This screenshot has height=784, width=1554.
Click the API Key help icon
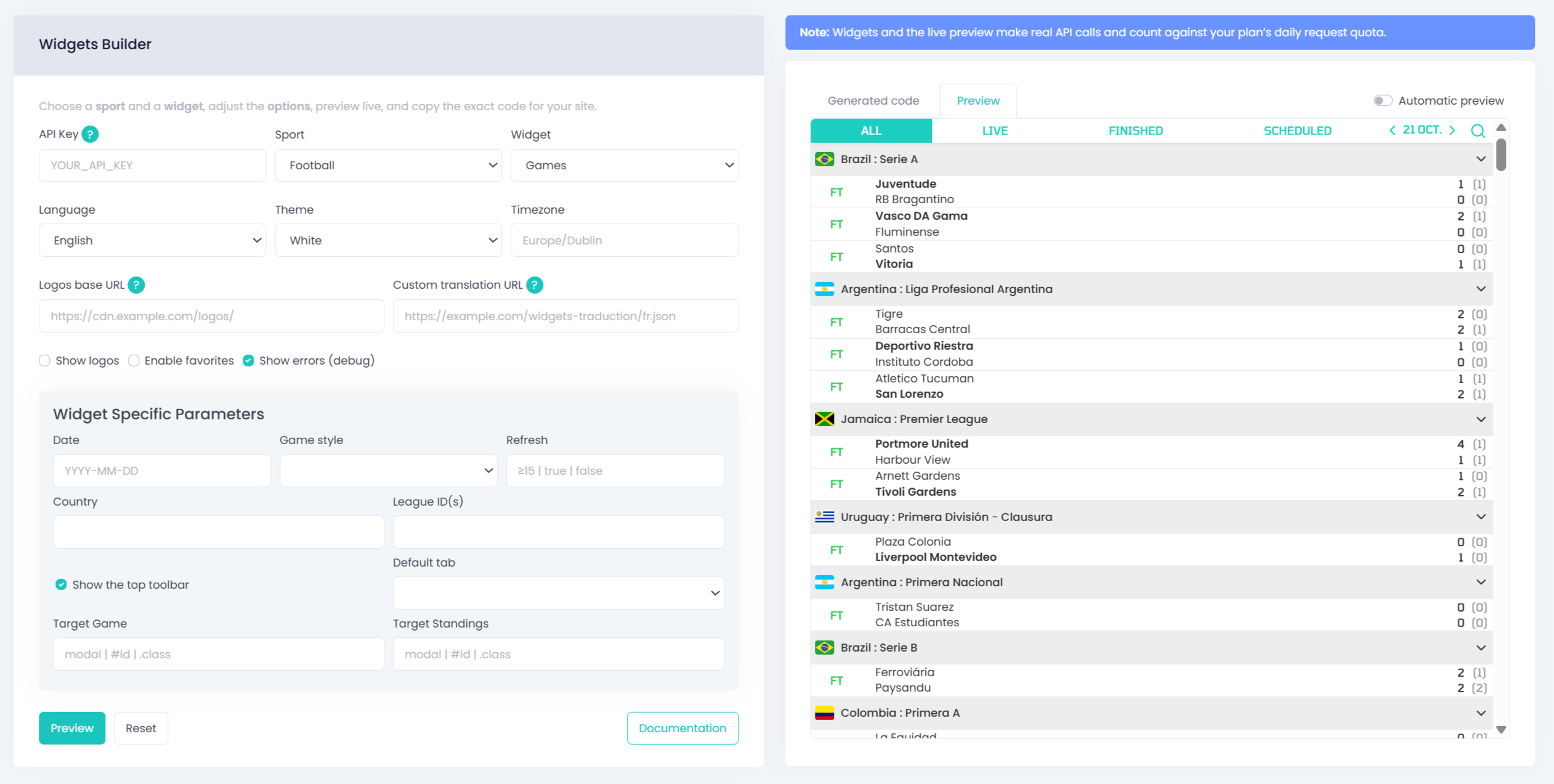point(90,134)
